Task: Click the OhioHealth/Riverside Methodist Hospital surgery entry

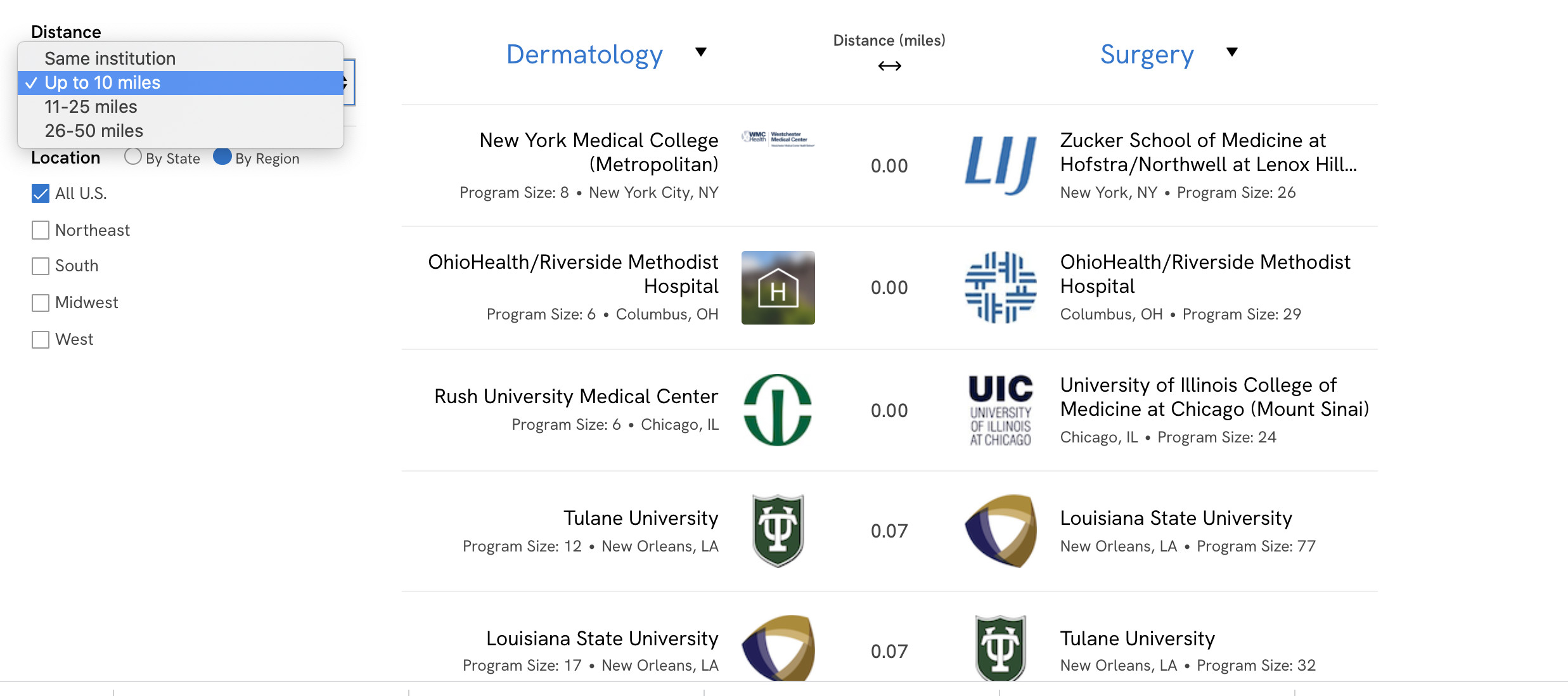Action: 1205,274
